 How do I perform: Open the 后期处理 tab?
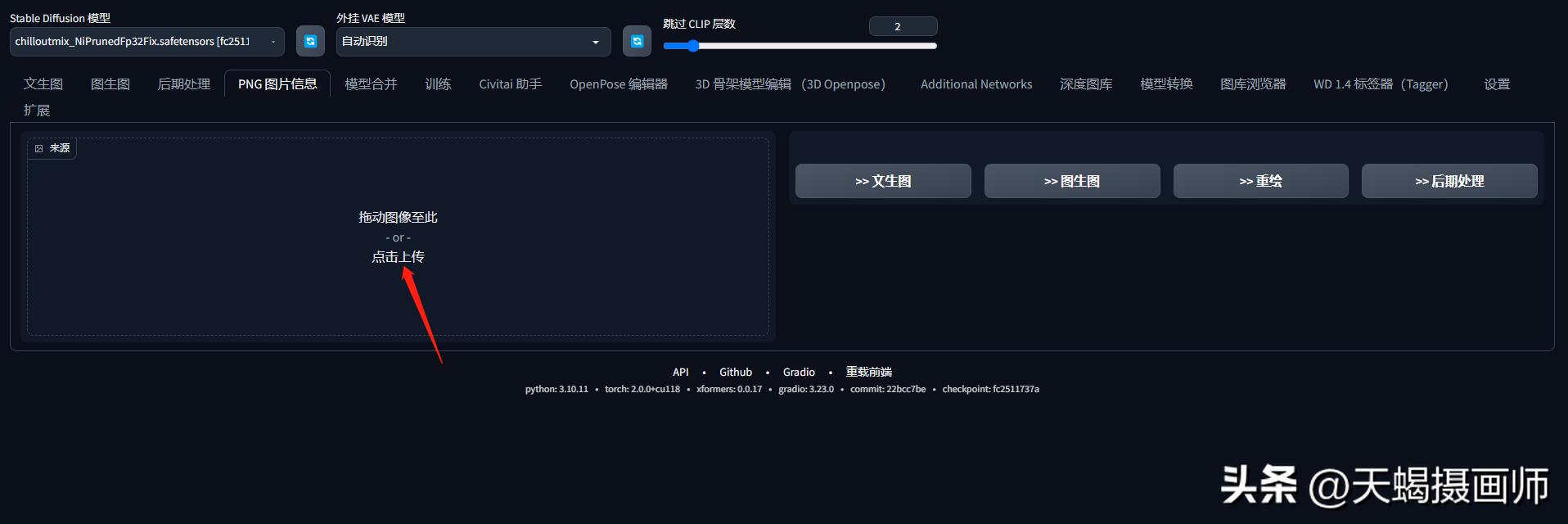pos(184,84)
